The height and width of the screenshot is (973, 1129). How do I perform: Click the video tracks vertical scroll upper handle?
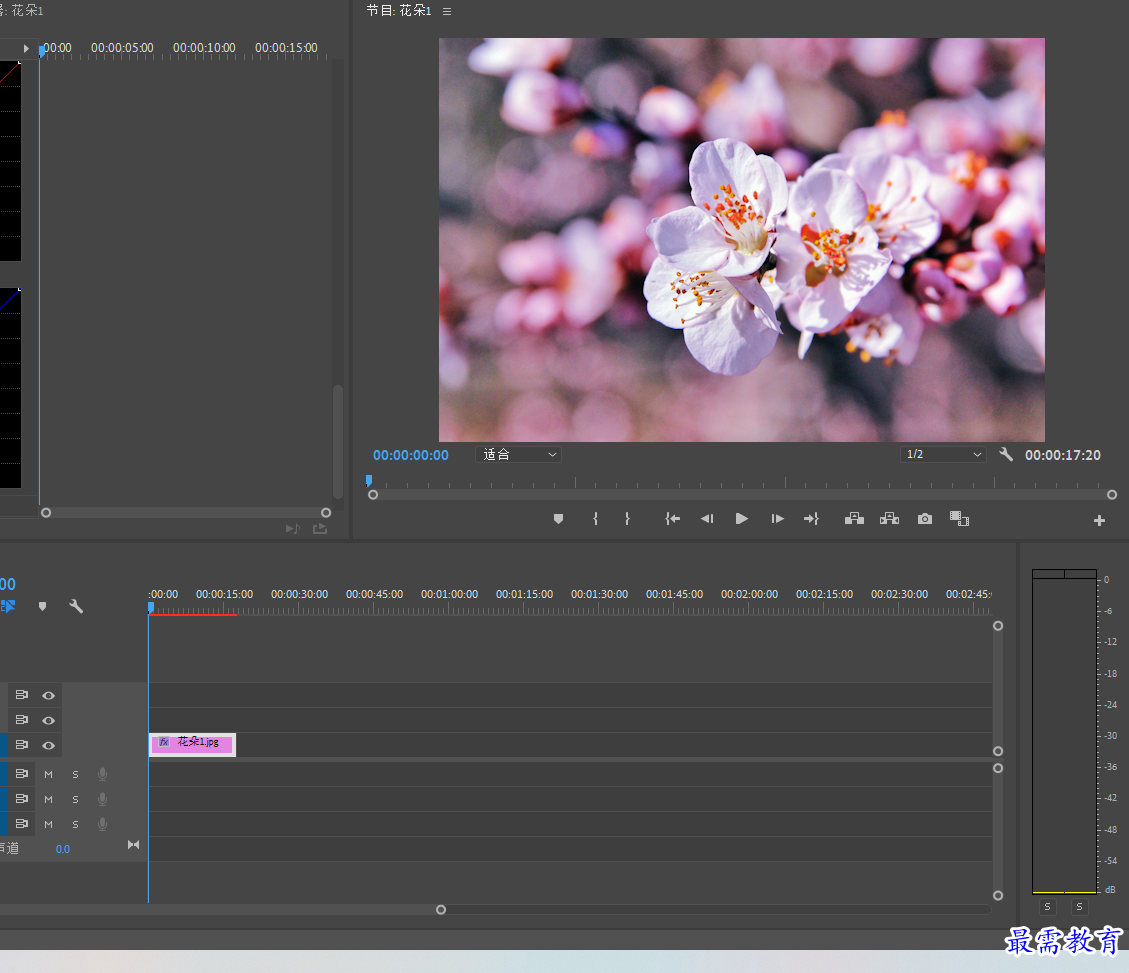click(x=997, y=626)
